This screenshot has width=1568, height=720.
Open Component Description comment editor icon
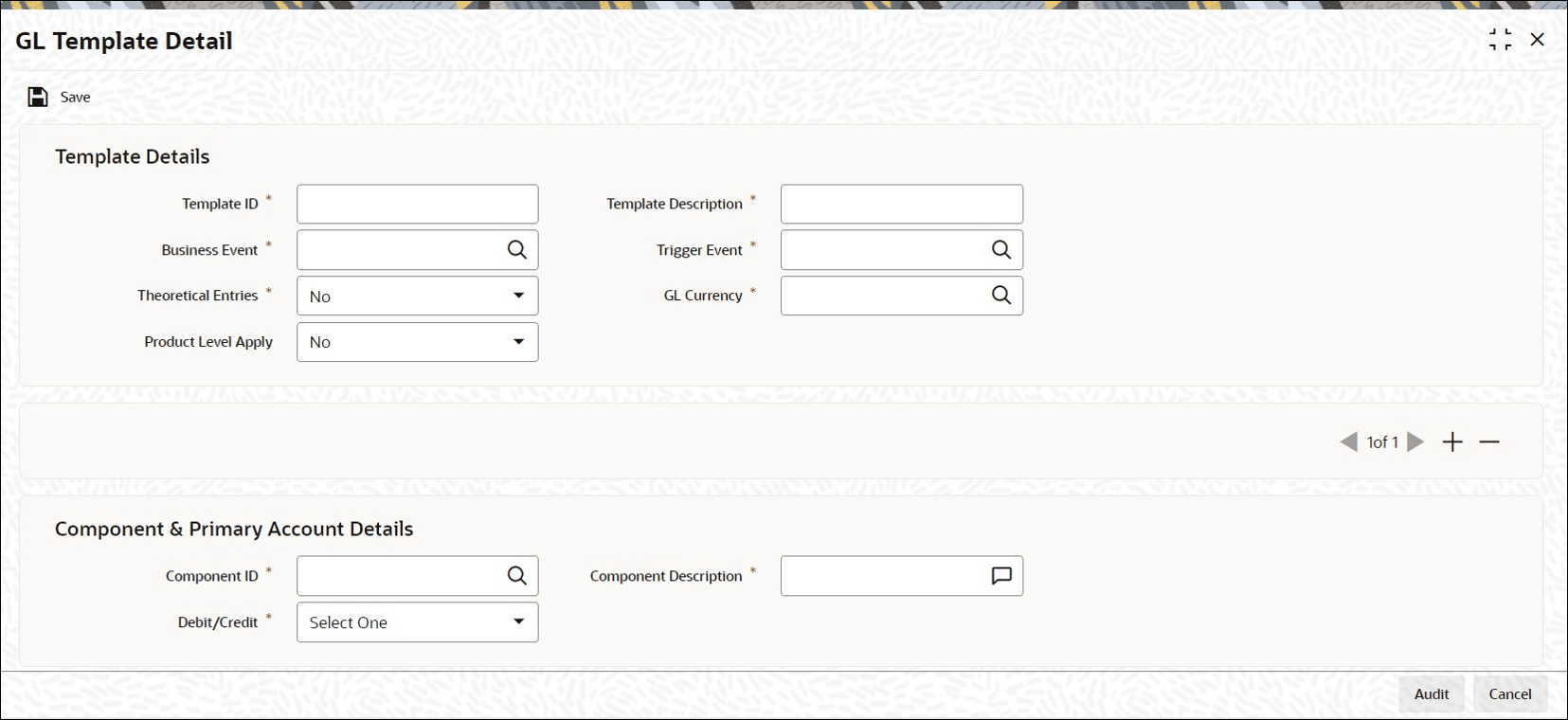(1001, 576)
